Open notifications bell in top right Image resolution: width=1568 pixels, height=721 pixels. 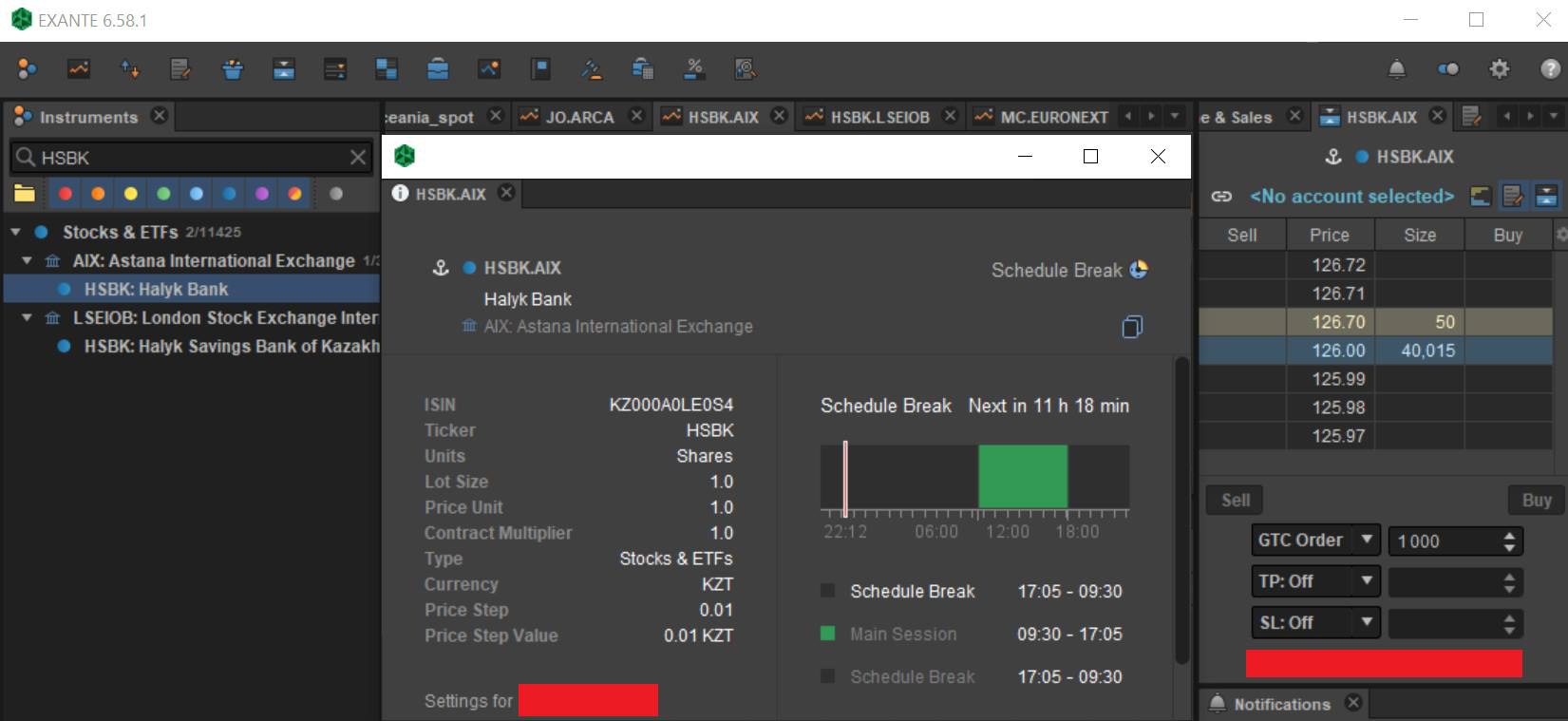[1397, 68]
